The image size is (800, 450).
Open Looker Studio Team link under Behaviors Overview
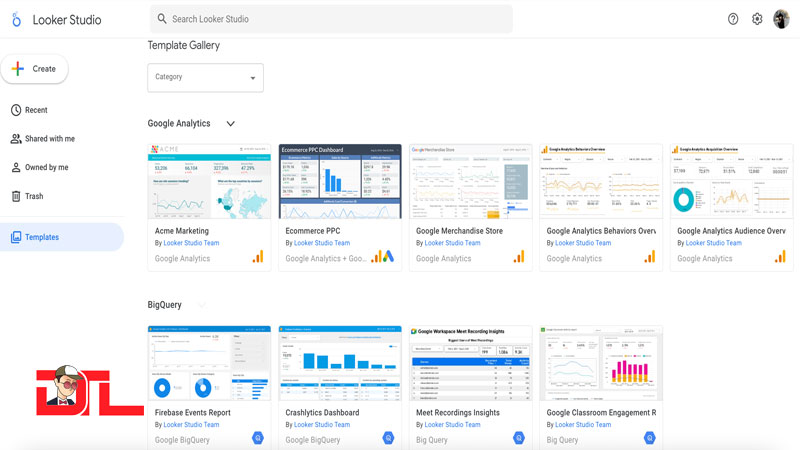coord(583,243)
